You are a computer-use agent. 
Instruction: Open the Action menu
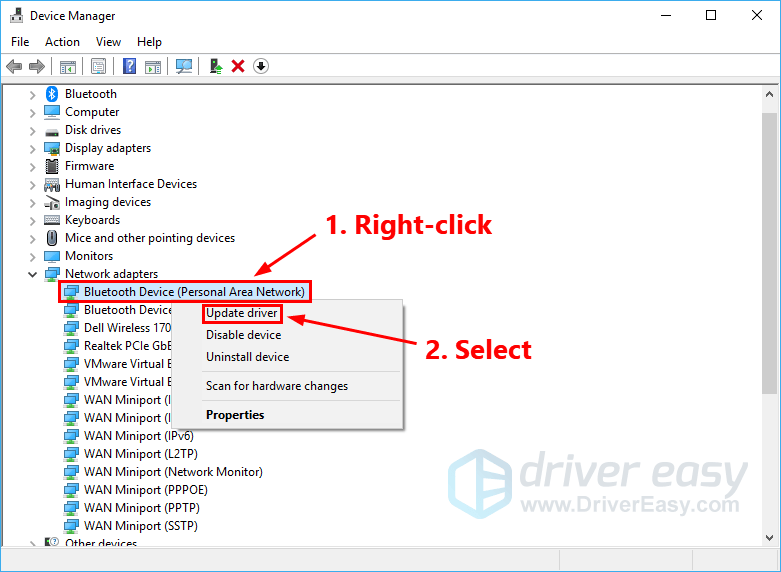point(62,42)
